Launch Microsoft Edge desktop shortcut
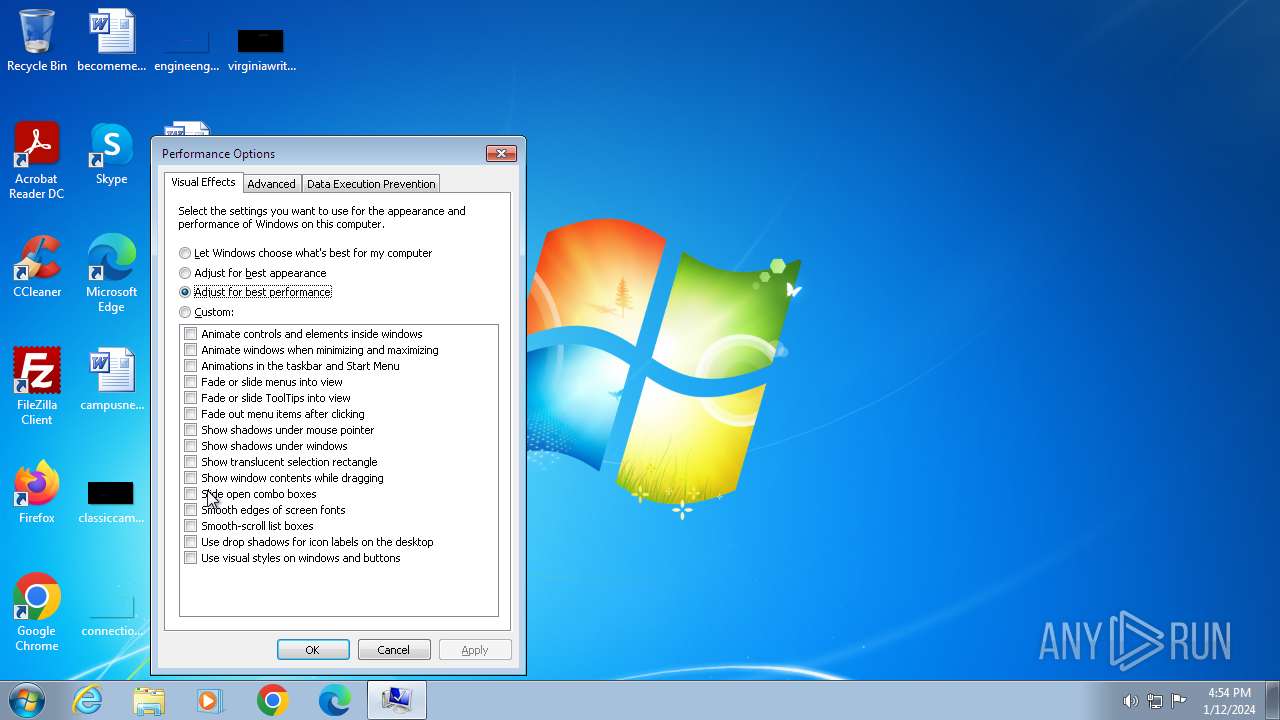The width and height of the screenshot is (1280, 720). tap(111, 273)
